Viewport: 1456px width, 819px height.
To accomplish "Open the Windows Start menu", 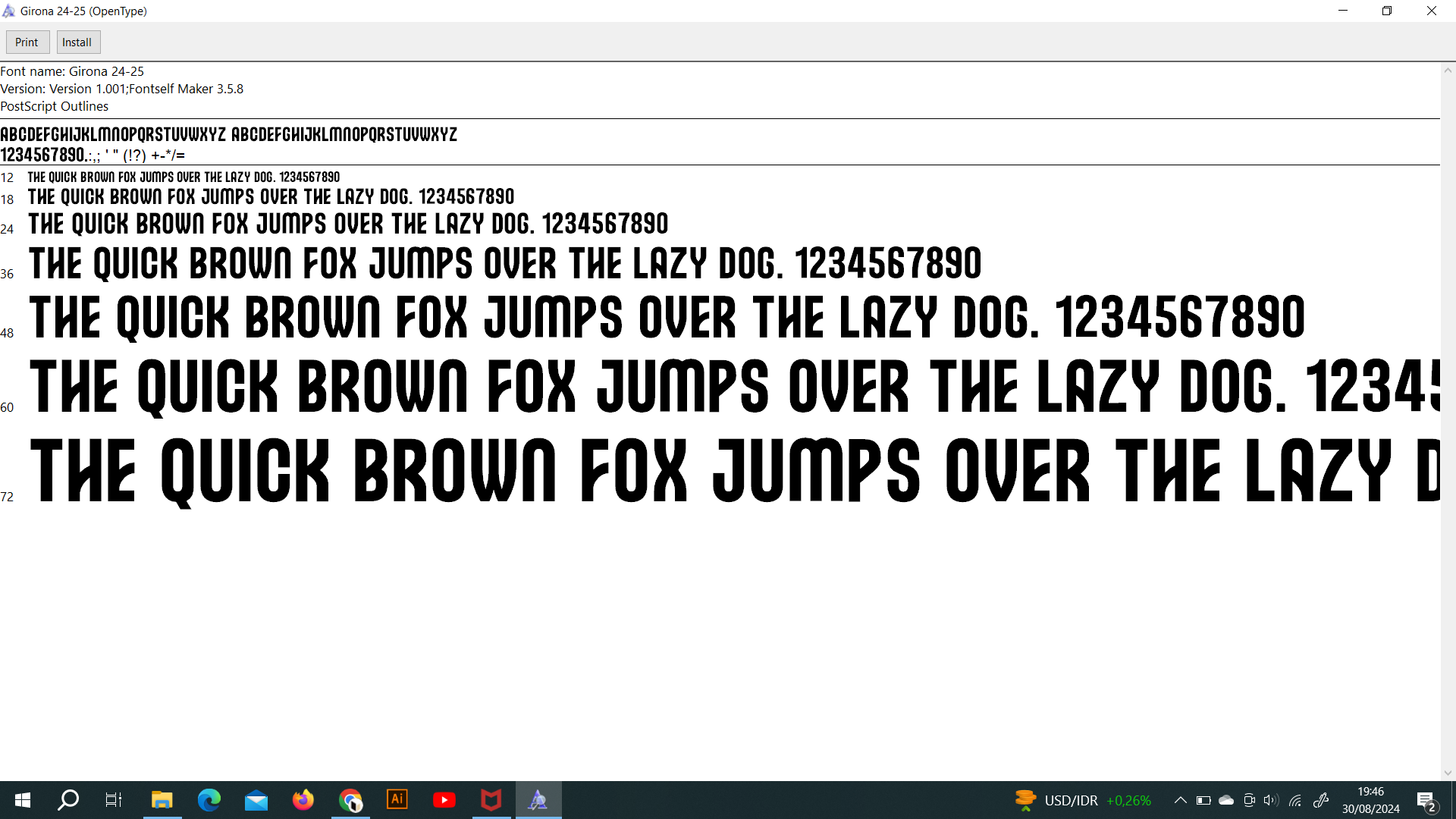I will click(x=23, y=799).
